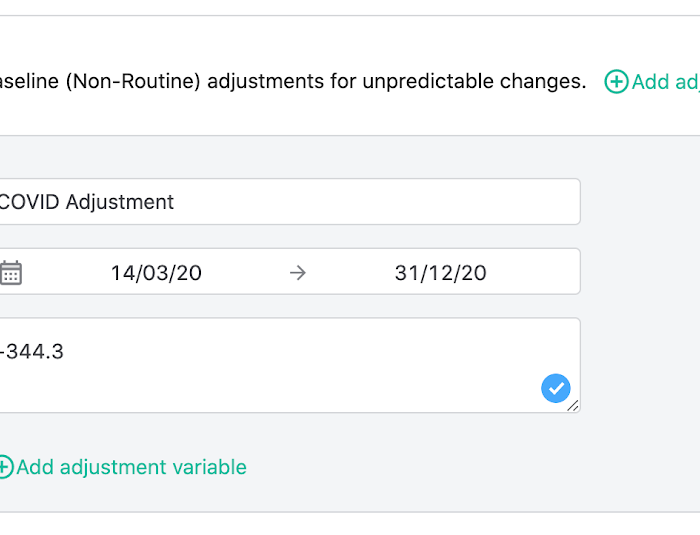Viewport: 700px width, 535px height.
Task: Select the end date 31/12/20
Action: pyautogui.click(x=441, y=273)
